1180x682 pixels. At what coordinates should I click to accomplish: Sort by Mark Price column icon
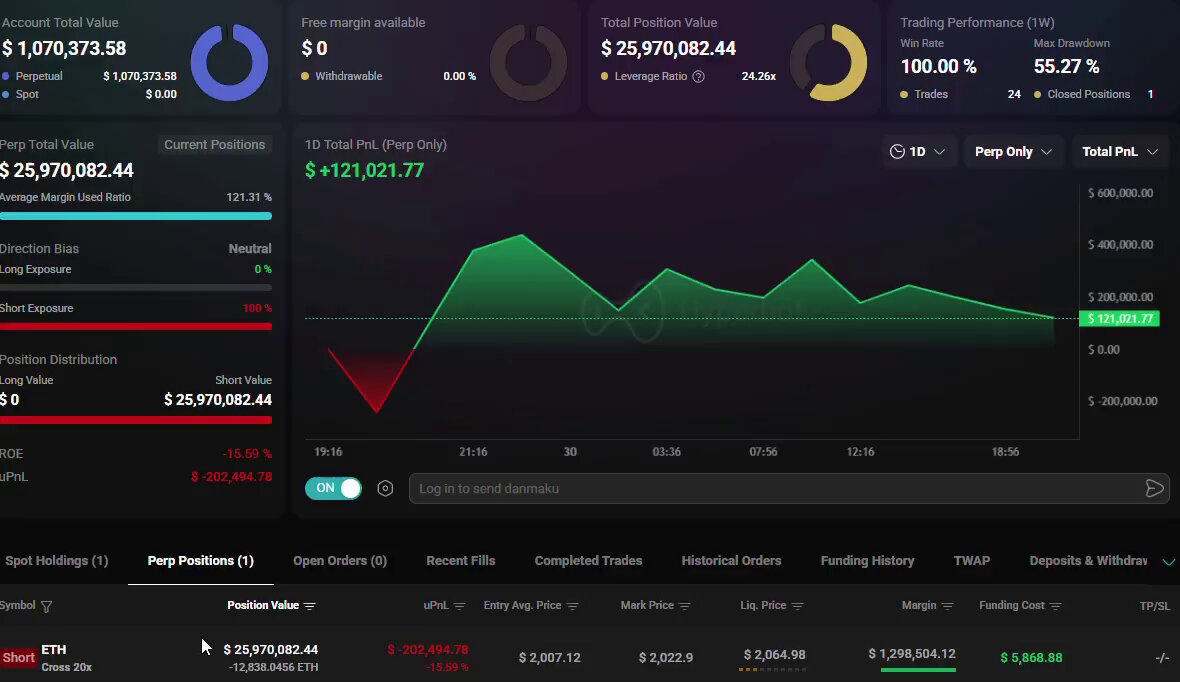tap(685, 606)
